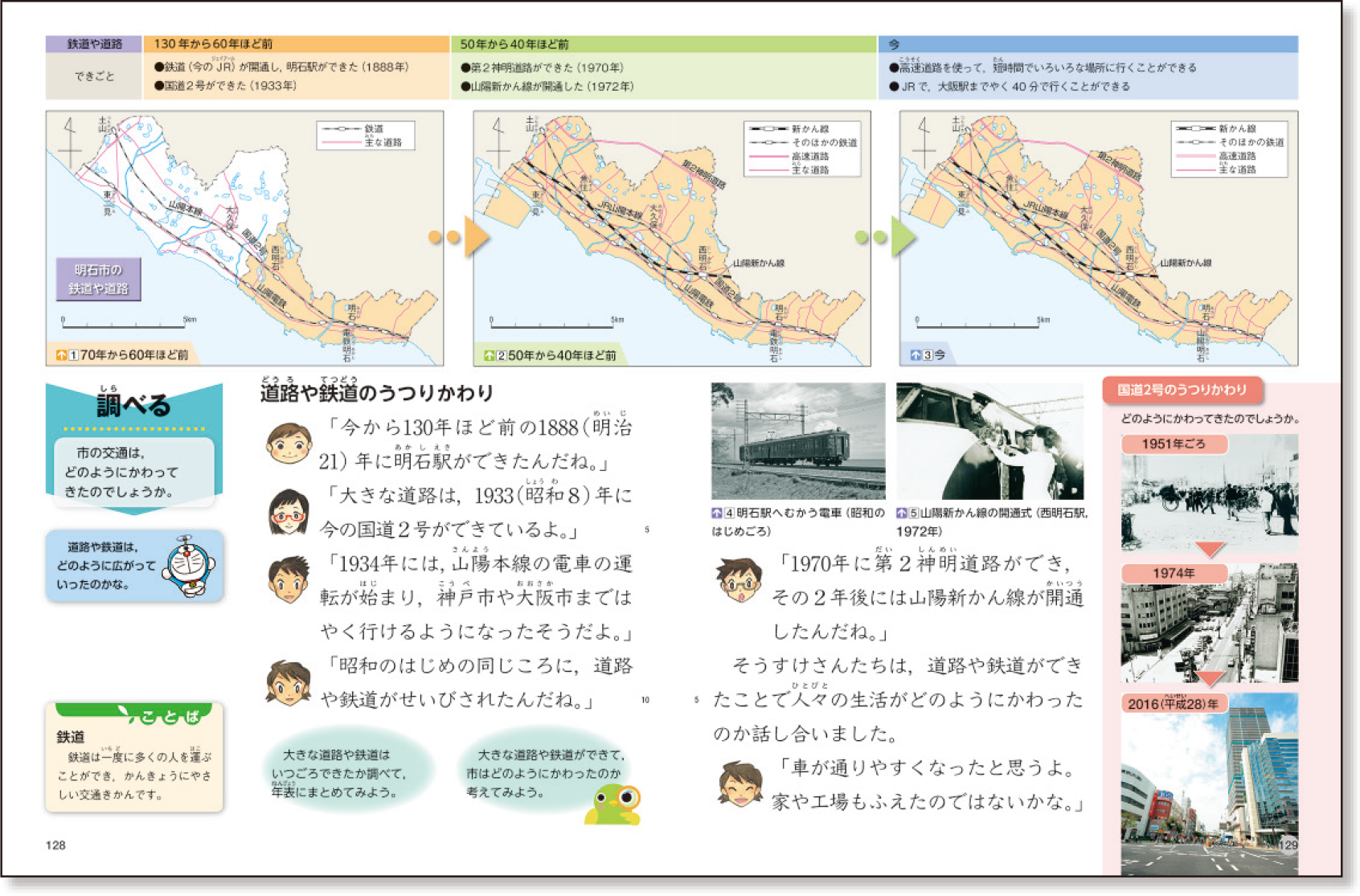Click the orange arrow between first two maps
The image size is (1360, 896).
475,237
